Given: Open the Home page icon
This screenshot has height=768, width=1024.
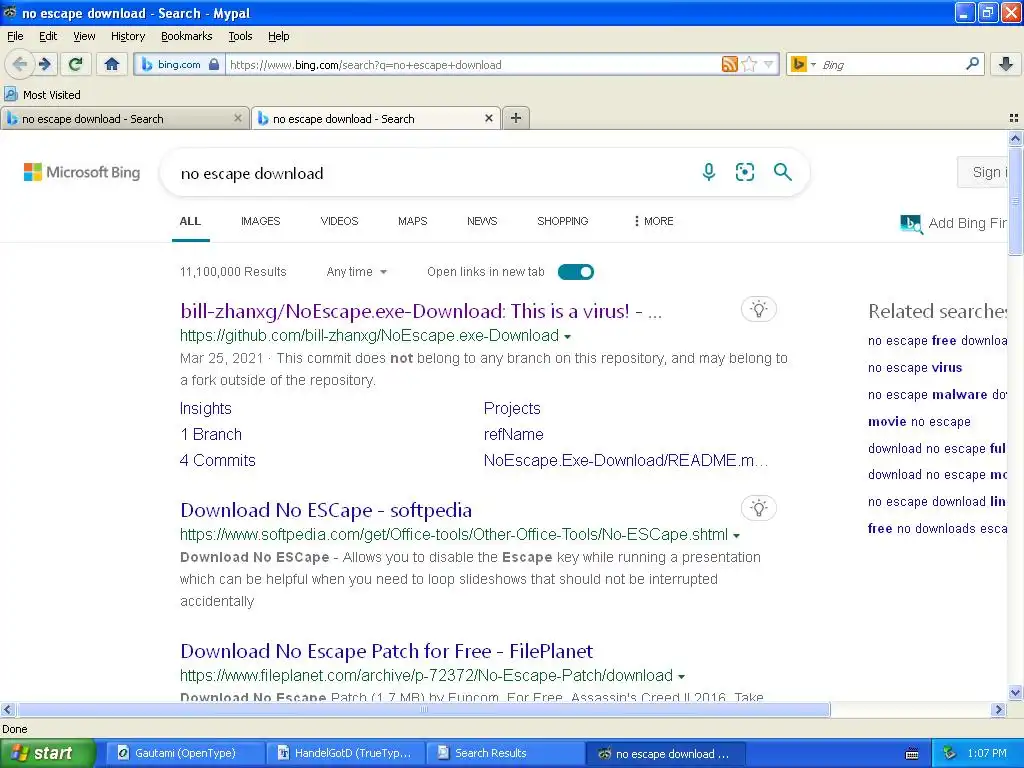Looking at the screenshot, I should (x=112, y=64).
